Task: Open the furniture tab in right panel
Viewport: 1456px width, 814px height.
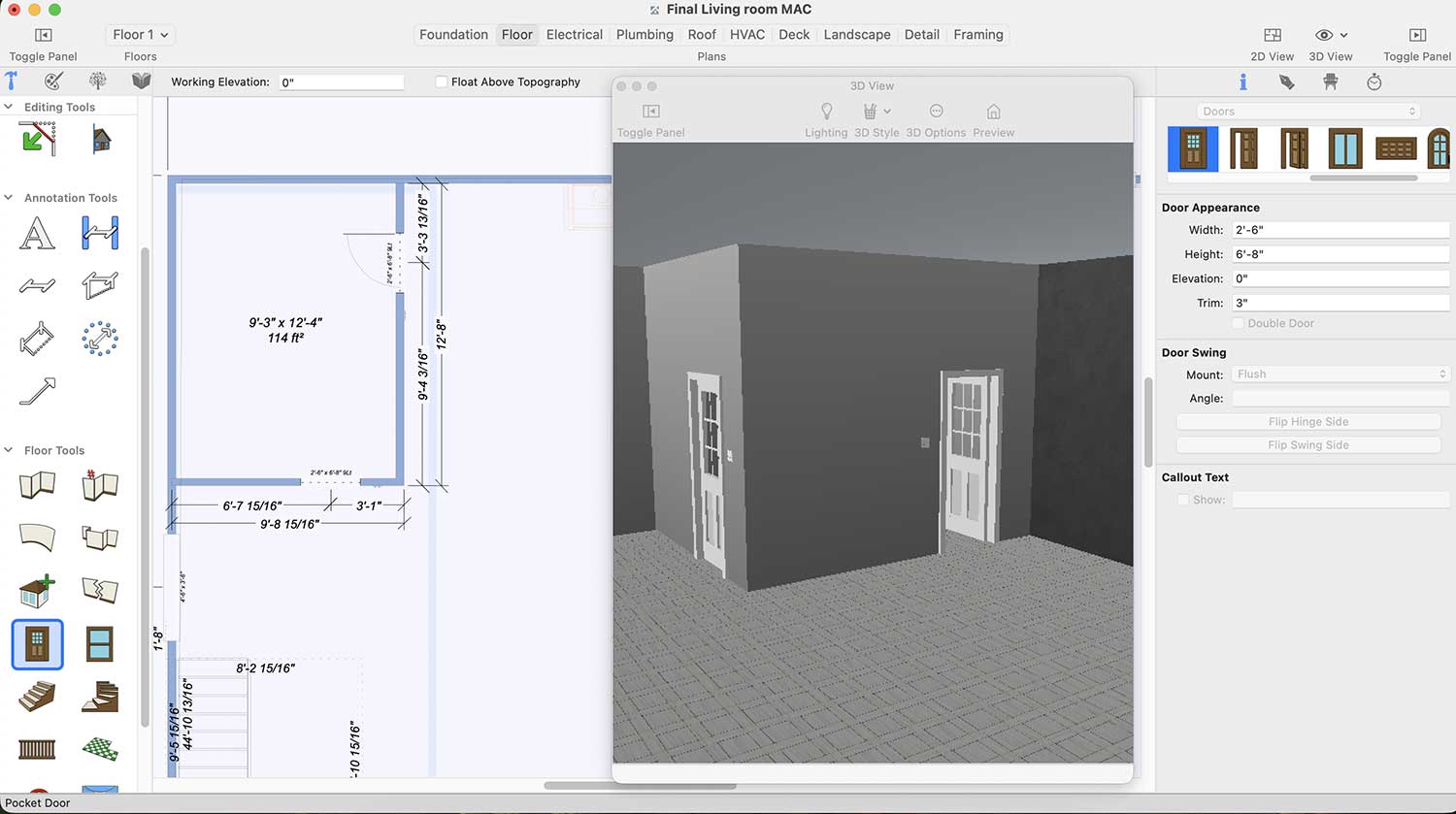Action: (x=1330, y=82)
